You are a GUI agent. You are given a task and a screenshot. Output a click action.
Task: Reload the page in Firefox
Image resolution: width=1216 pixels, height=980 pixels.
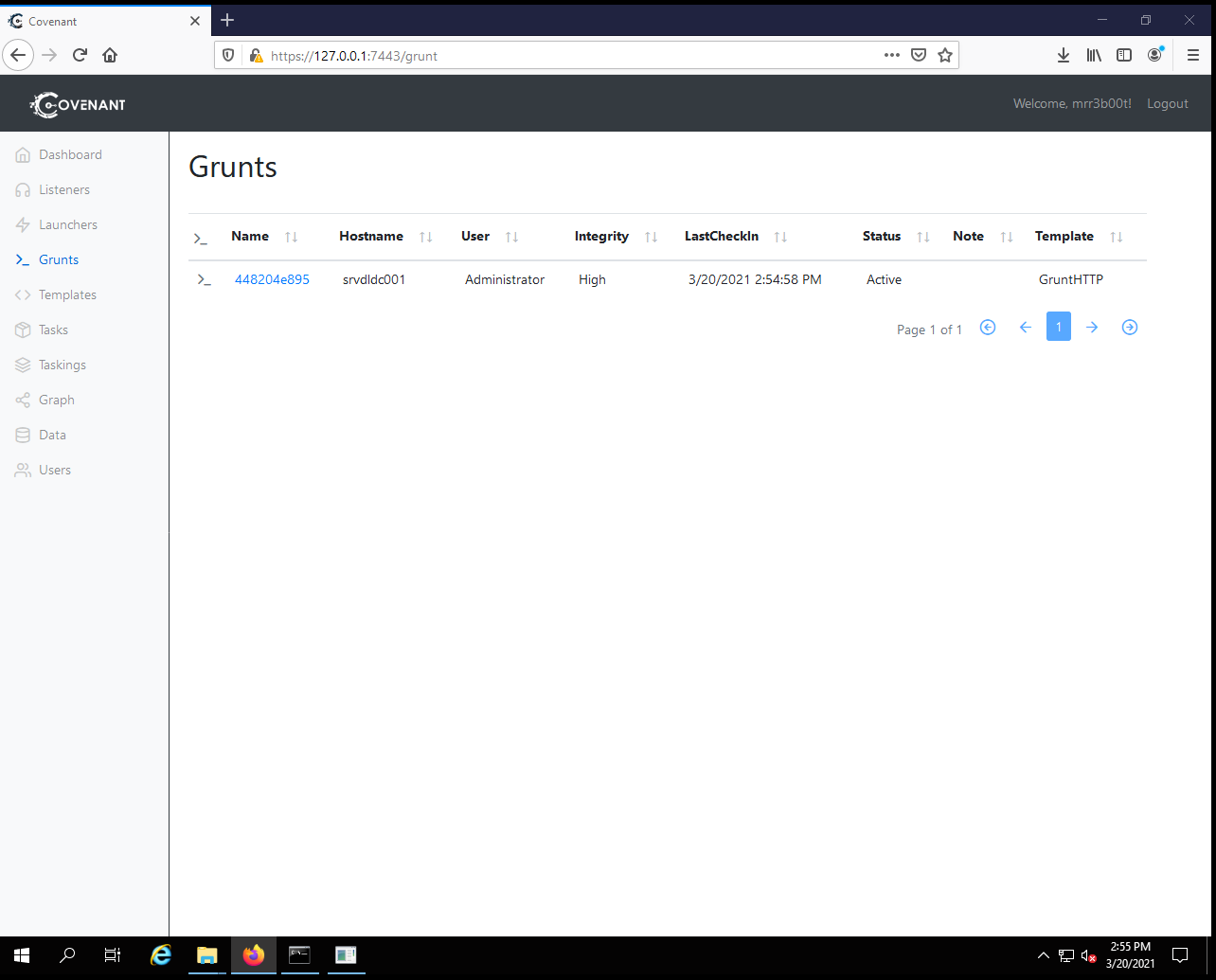pyautogui.click(x=80, y=55)
